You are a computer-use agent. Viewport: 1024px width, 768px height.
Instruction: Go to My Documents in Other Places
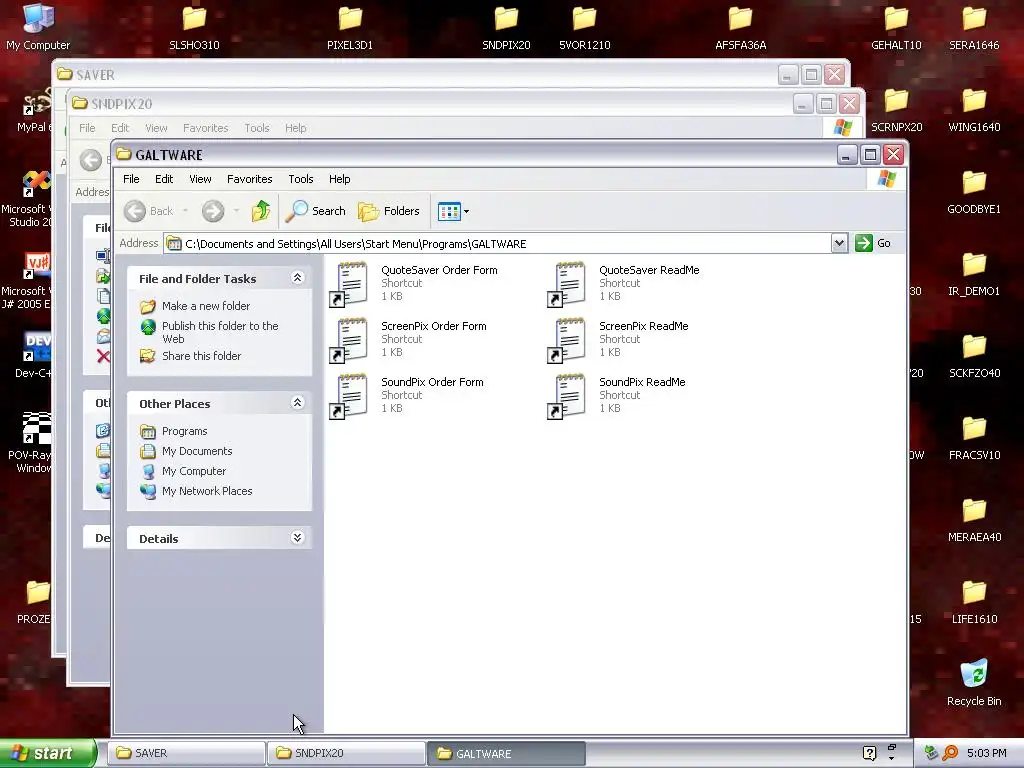click(197, 451)
